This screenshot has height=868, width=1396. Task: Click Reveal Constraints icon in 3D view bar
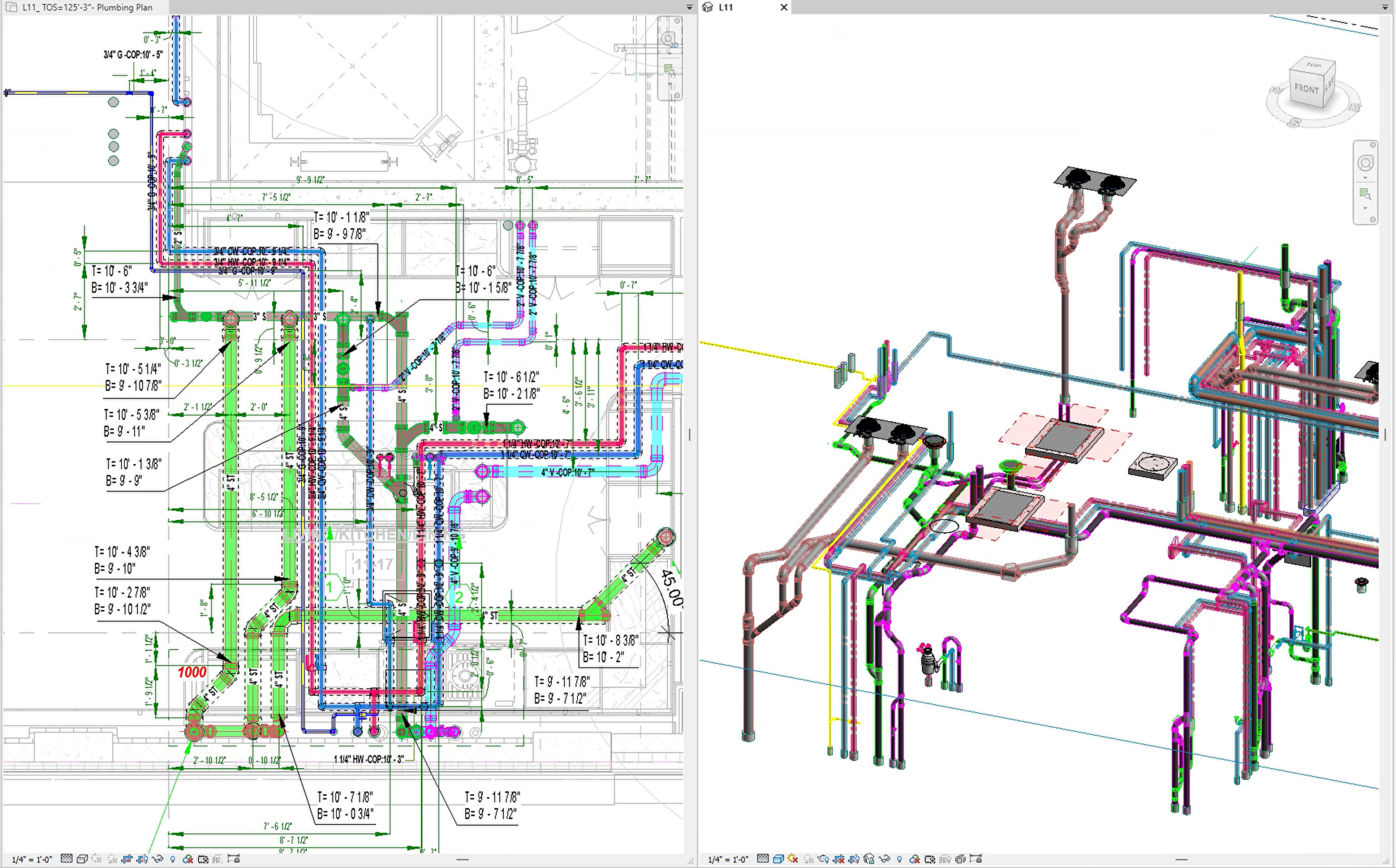tap(976, 859)
